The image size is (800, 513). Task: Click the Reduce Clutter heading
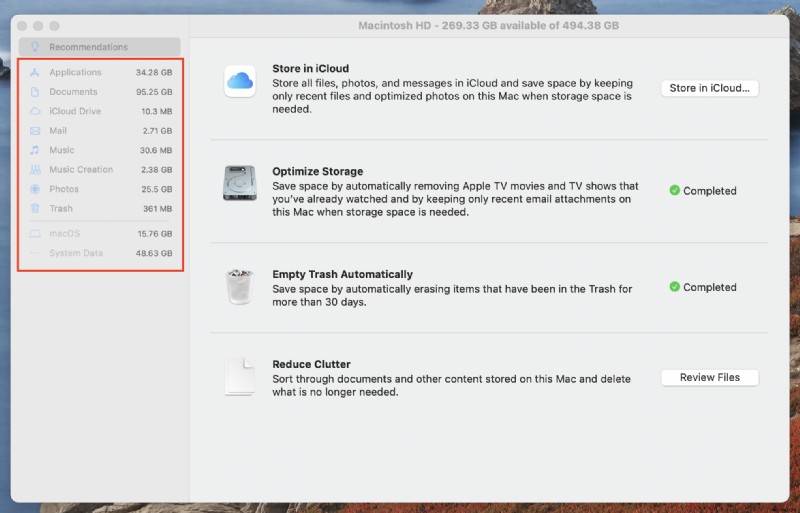pyautogui.click(x=311, y=364)
